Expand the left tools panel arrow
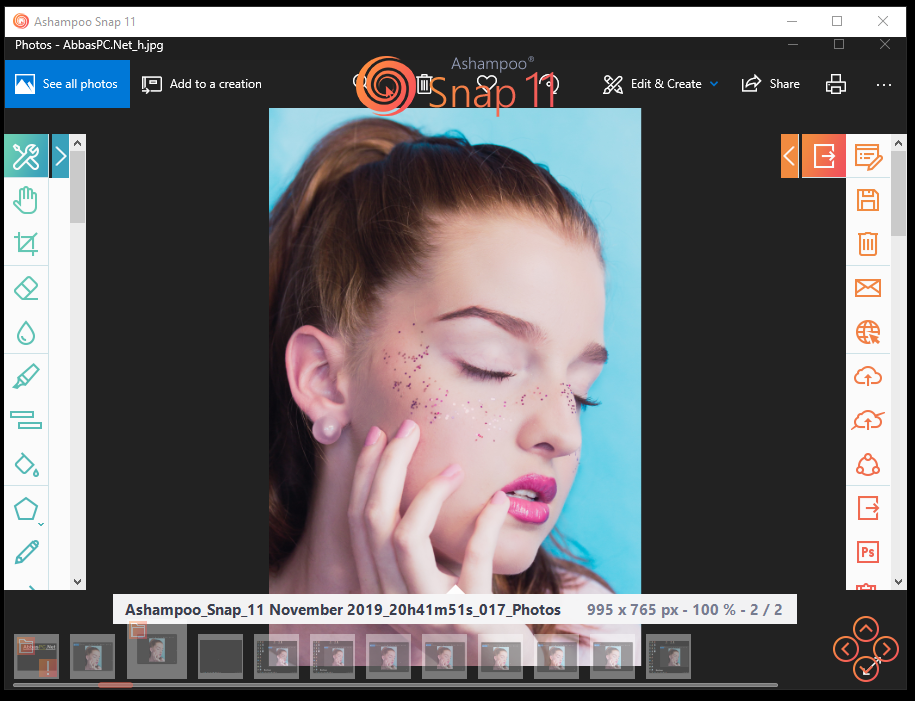The width and height of the screenshot is (915, 701). 60,156
